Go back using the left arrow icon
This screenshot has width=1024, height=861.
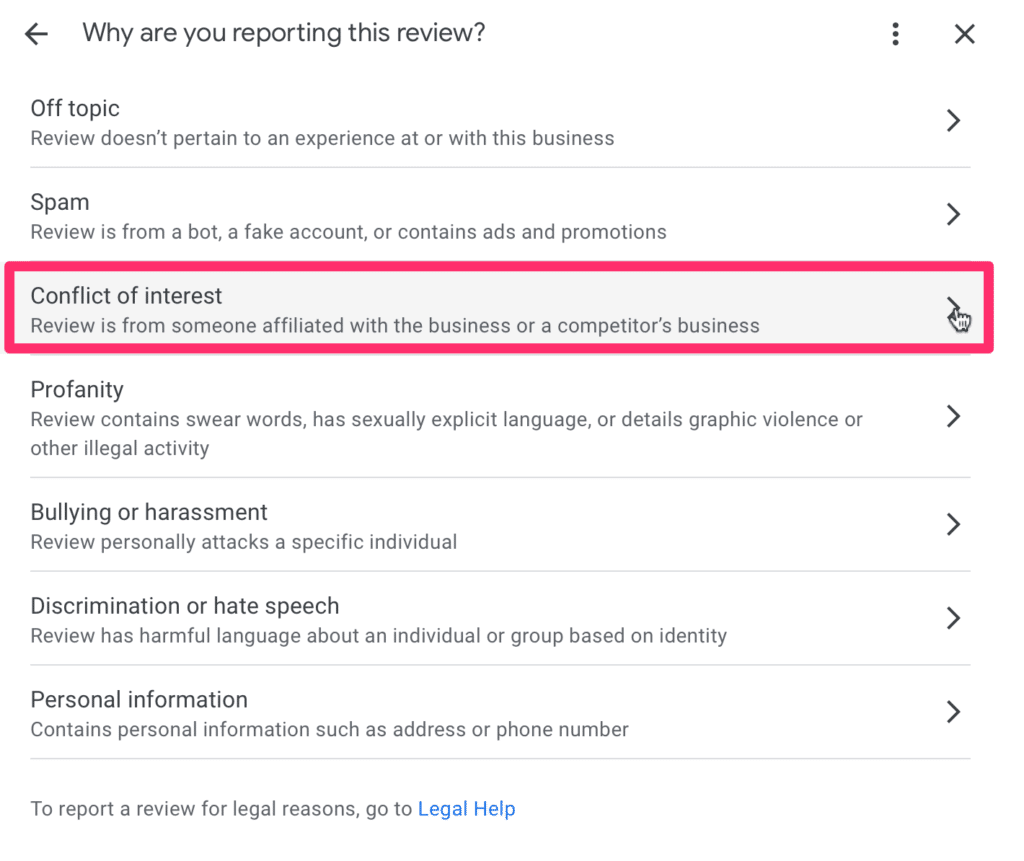tap(37, 33)
